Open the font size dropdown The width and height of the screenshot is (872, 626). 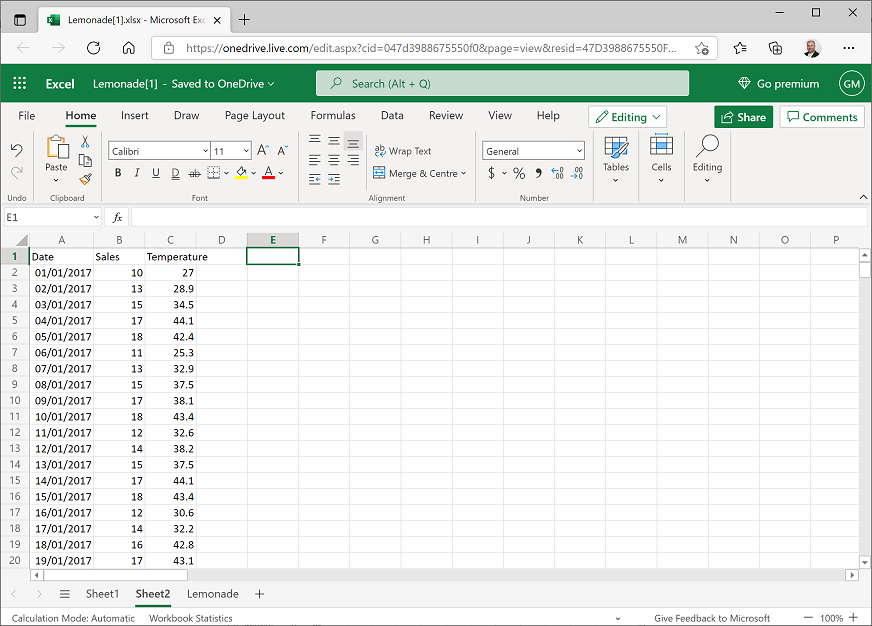tap(245, 150)
